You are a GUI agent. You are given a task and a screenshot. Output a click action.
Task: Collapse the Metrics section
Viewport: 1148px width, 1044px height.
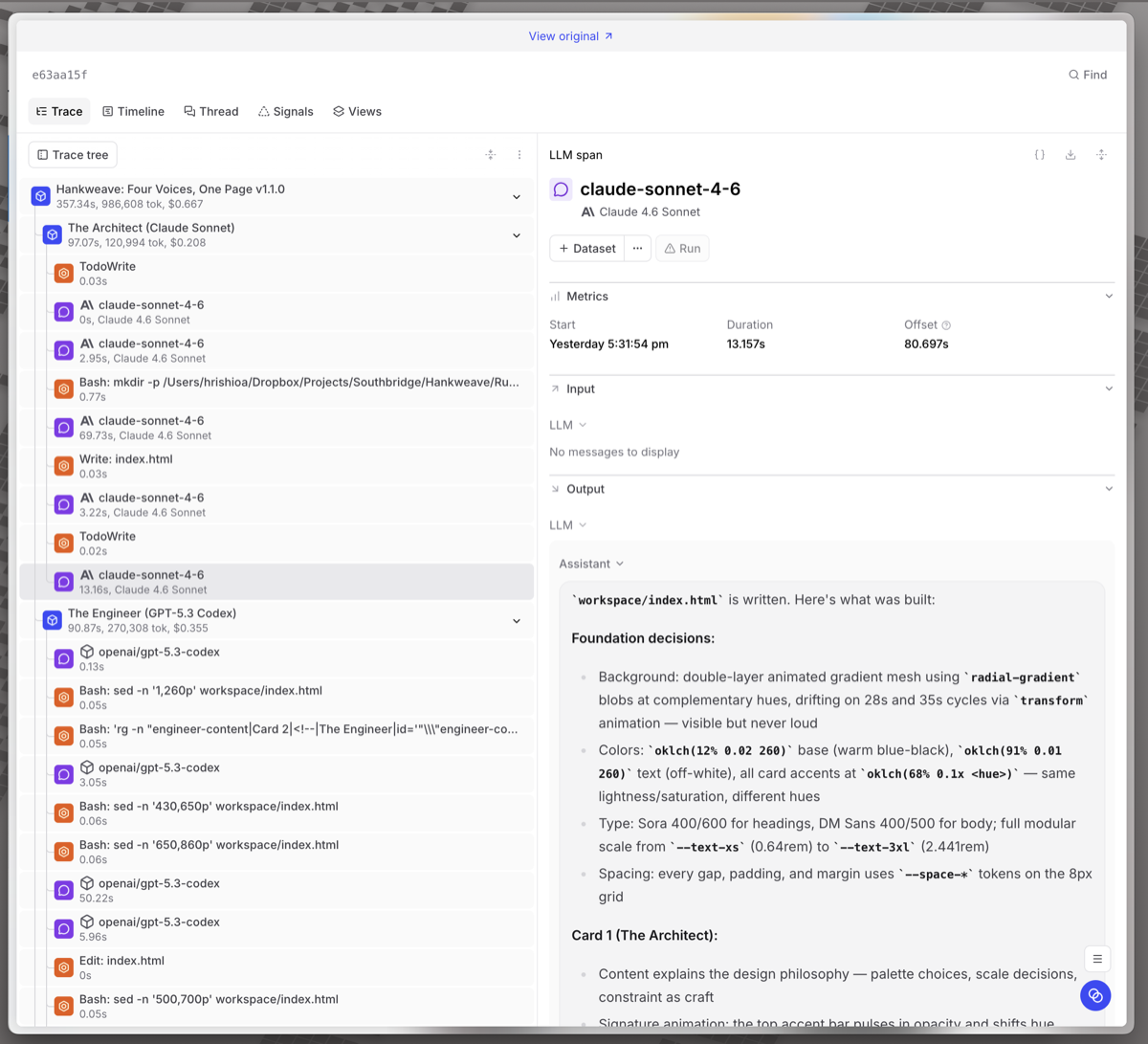(x=1109, y=297)
